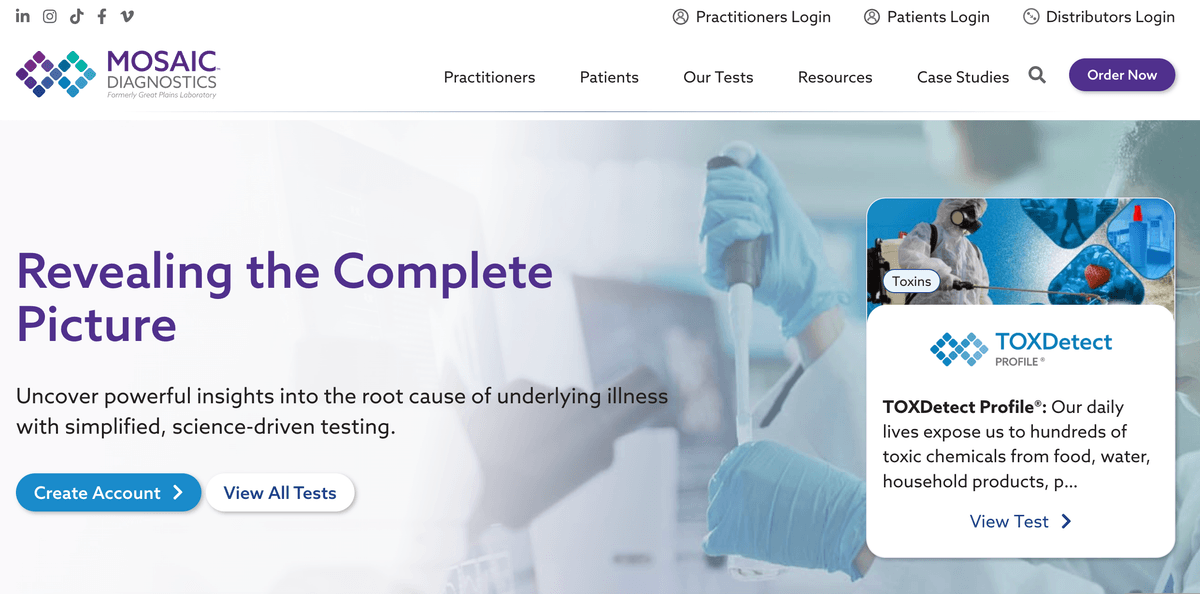The width and height of the screenshot is (1200, 594).
Task: Click the Create Account button
Action: click(x=108, y=493)
